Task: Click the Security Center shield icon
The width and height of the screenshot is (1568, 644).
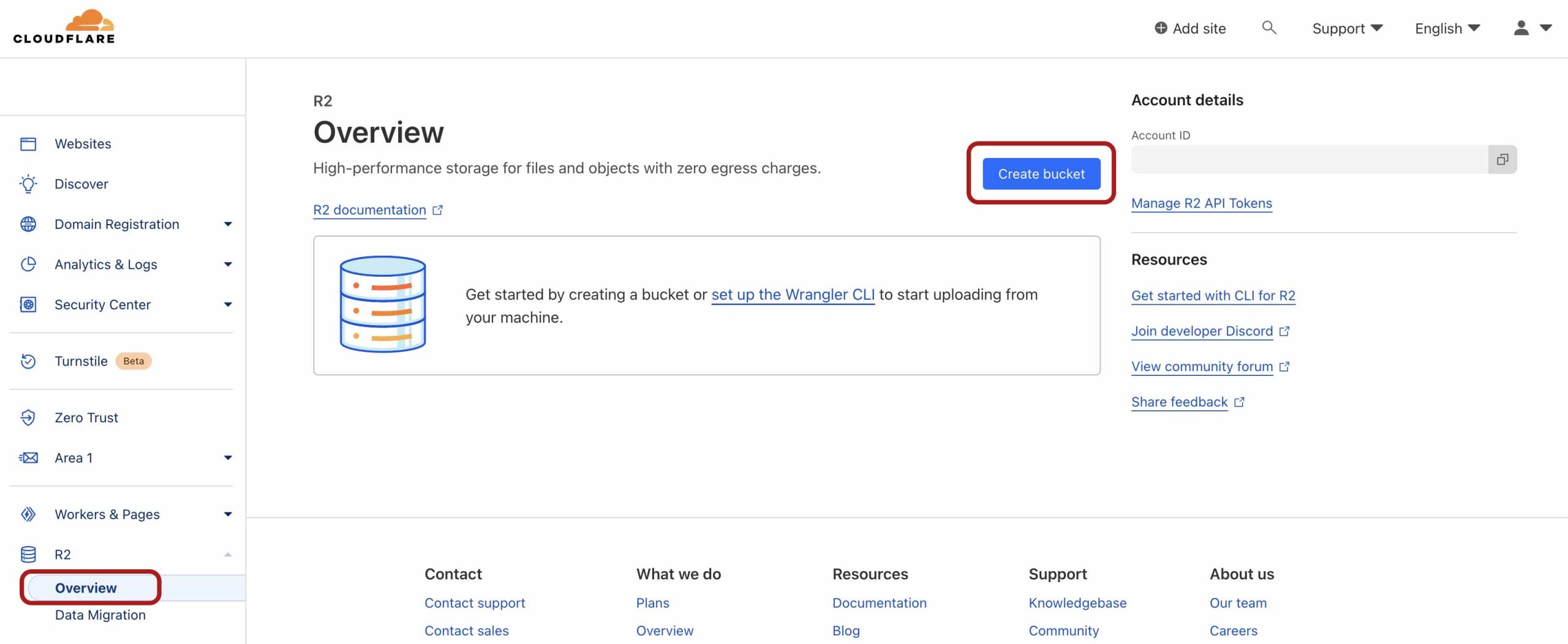Action: (x=28, y=304)
